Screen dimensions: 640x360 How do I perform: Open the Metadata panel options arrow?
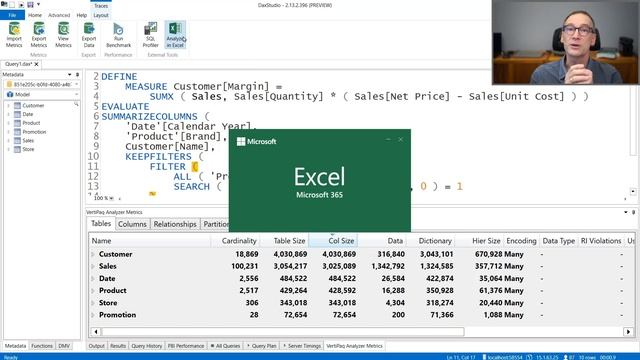pos(70,75)
